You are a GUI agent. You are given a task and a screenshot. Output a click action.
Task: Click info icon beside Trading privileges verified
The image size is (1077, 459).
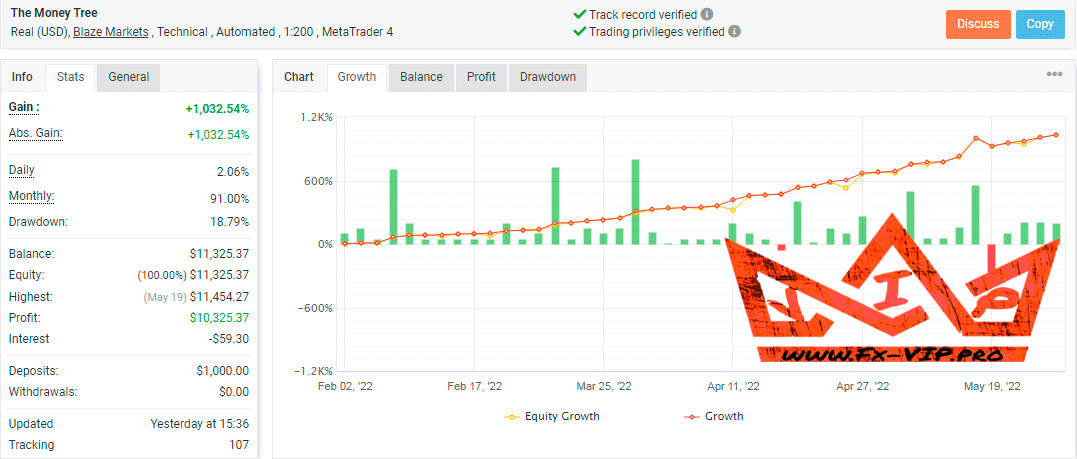(735, 31)
